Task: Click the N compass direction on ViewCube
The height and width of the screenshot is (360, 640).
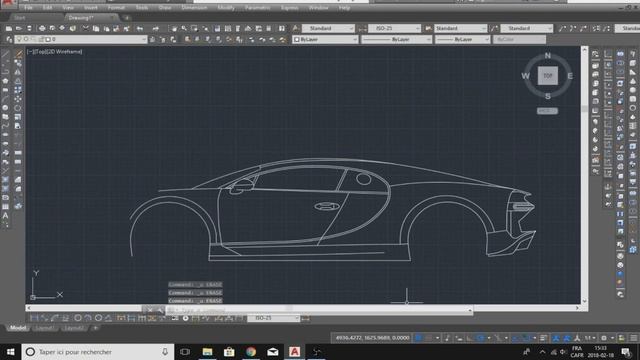Action: [547, 56]
